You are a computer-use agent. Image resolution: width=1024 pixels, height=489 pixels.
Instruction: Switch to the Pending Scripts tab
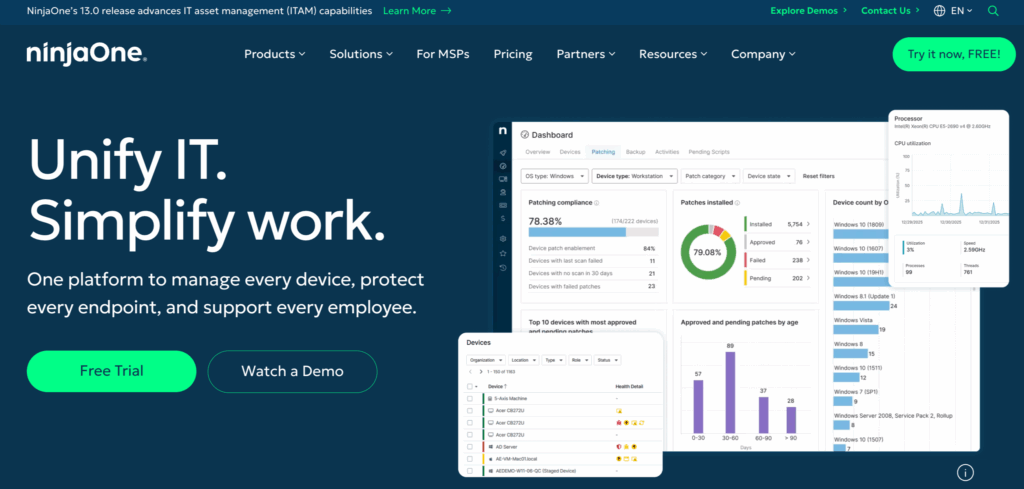[709, 152]
